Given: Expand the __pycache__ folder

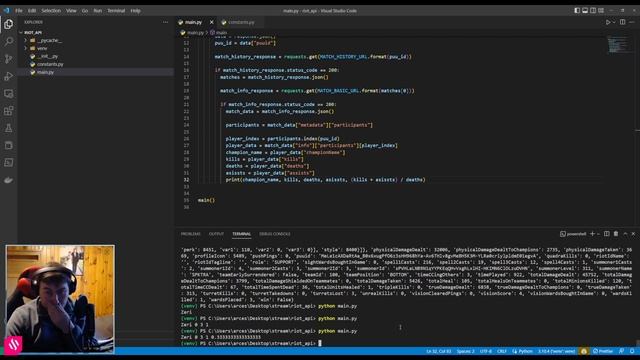Looking at the screenshot, I should (x=25, y=40).
